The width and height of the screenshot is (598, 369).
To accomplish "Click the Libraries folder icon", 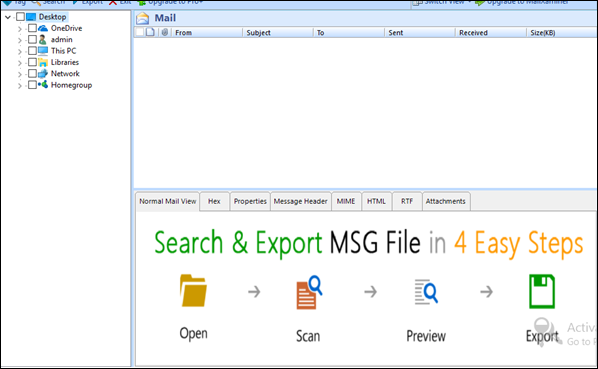I will pyautogui.click(x=43, y=63).
